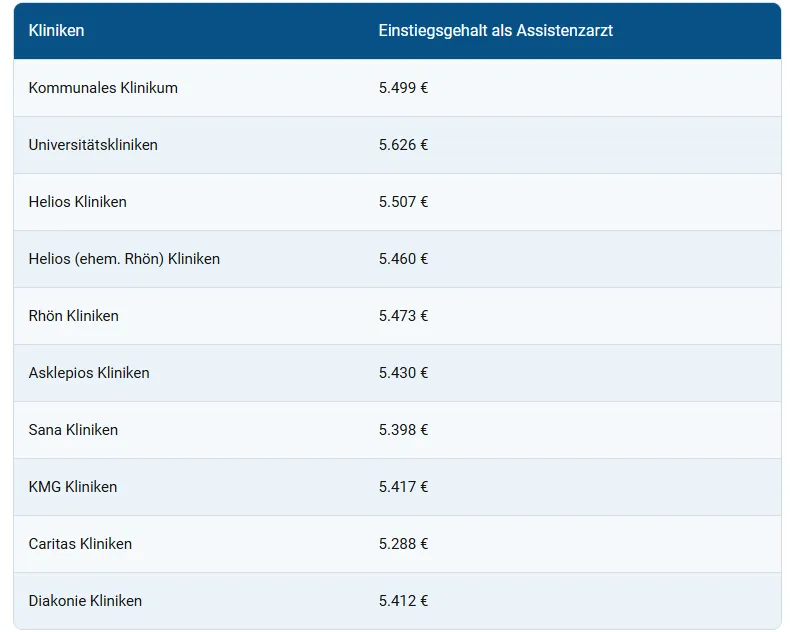790x632 pixels.
Task: Click the 5.288 € salary value
Action: [x=403, y=544]
